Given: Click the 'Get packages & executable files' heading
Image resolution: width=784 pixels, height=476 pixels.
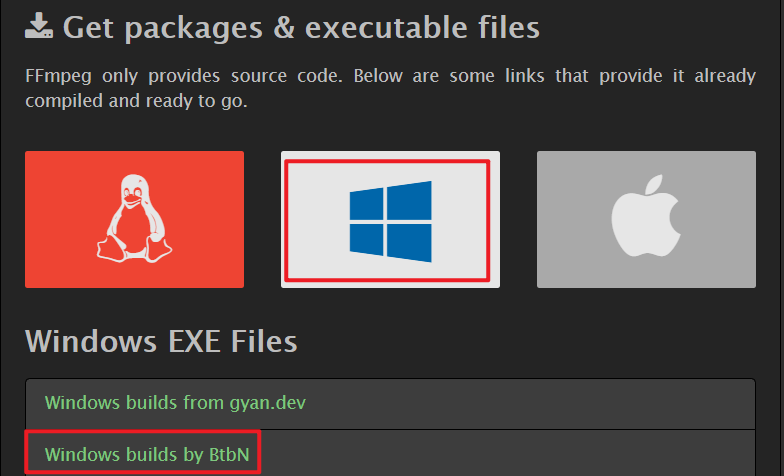Looking at the screenshot, I should point(301,27).
